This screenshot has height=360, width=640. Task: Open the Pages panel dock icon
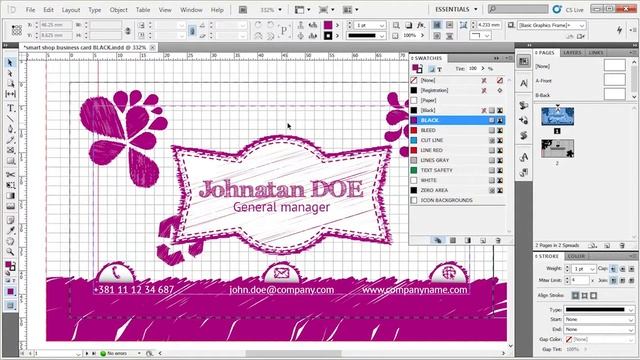pos(524,62)
